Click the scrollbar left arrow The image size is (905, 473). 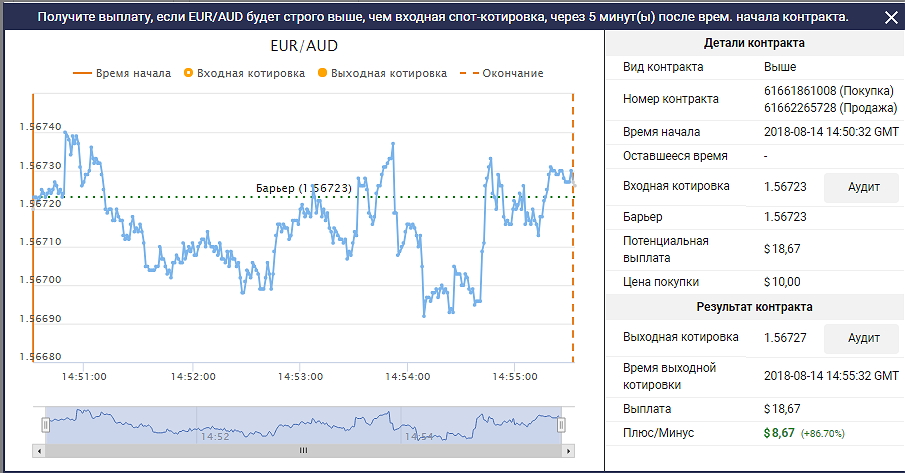(x=39, y=451)
